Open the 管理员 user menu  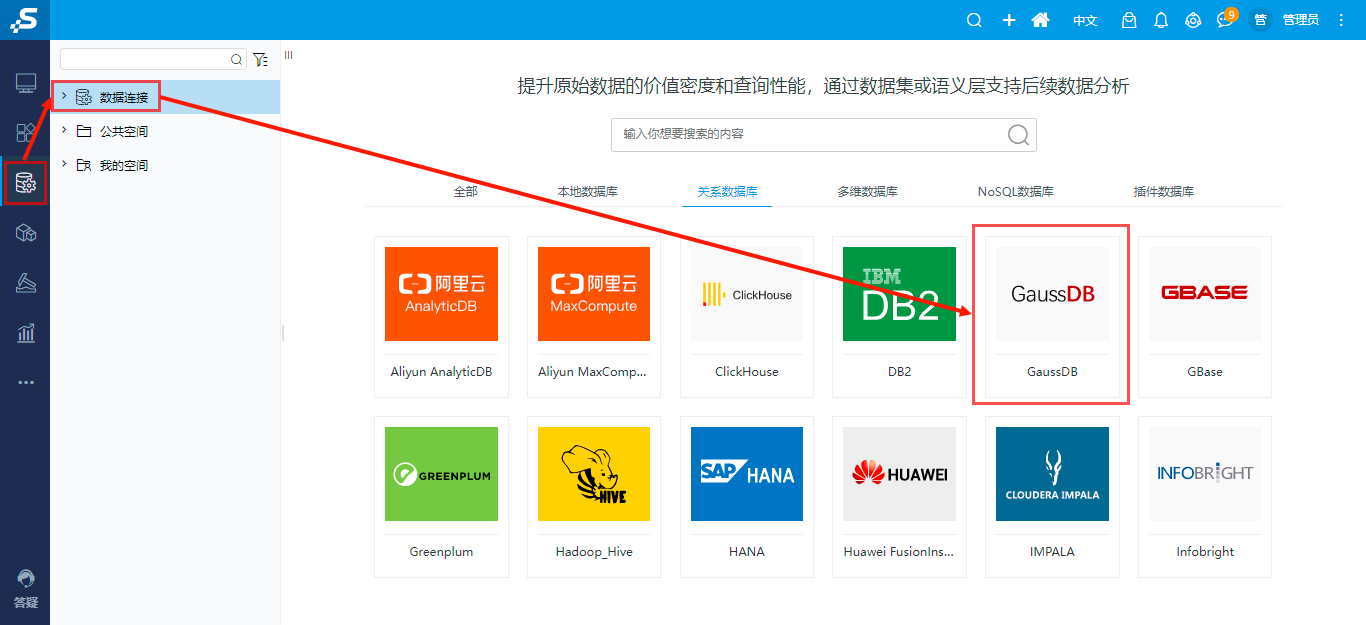(1300, 20)
